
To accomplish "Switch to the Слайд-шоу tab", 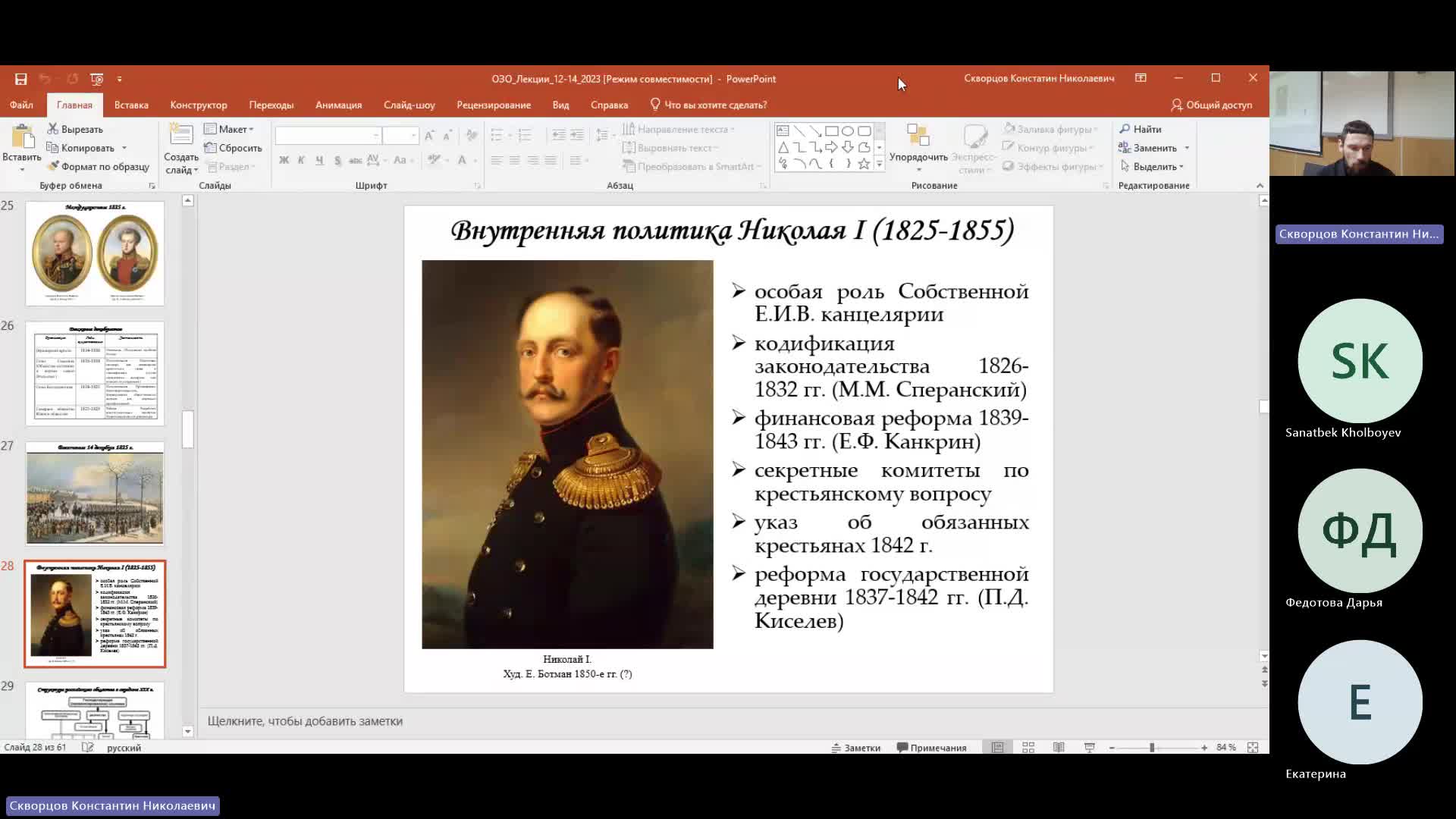I will [x=409, y=105].
